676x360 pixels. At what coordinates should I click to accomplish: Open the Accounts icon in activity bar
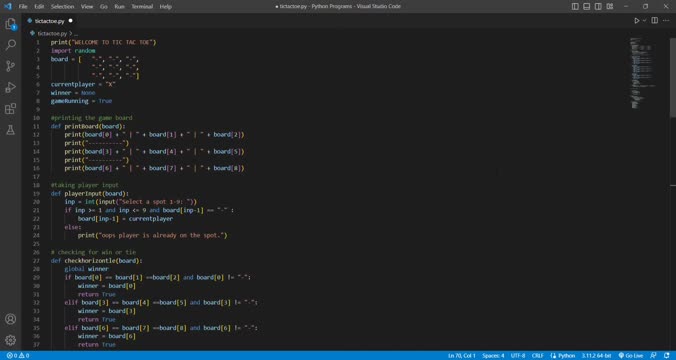tap(10, 319)
